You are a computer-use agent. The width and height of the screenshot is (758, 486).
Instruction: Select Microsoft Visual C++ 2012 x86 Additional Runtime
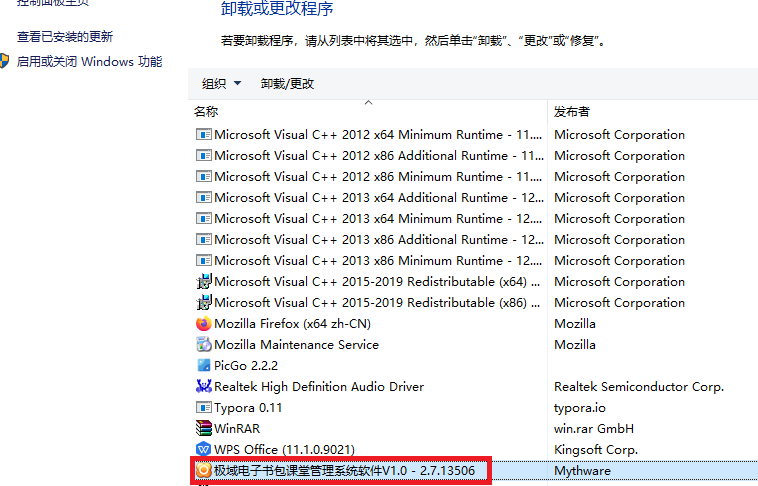click(x=379, y=156)
